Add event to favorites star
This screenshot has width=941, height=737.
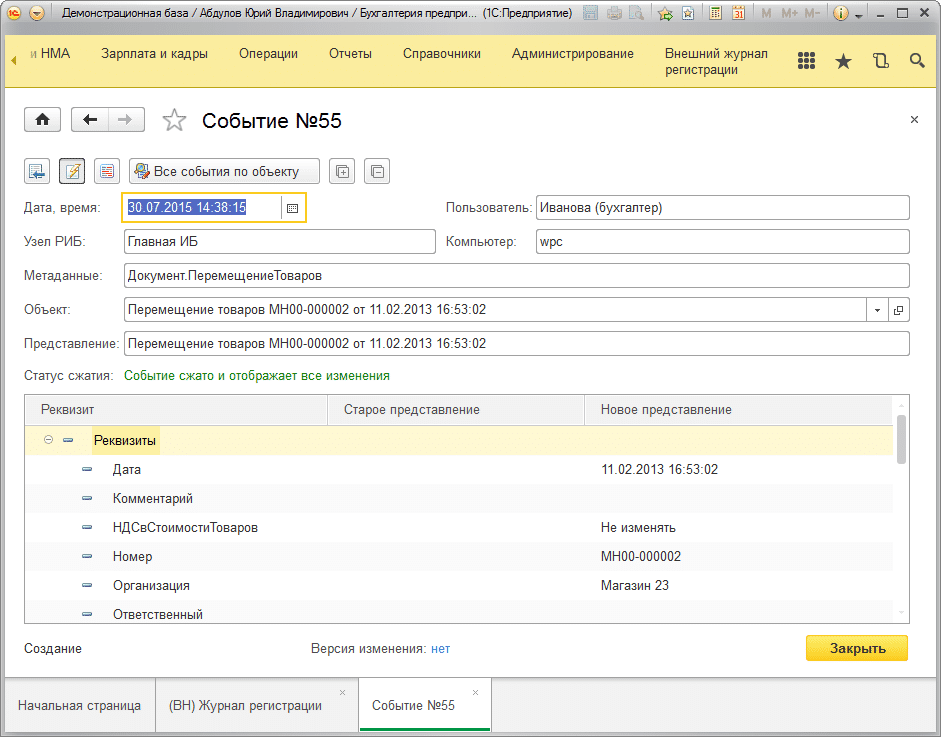(174, 121)
